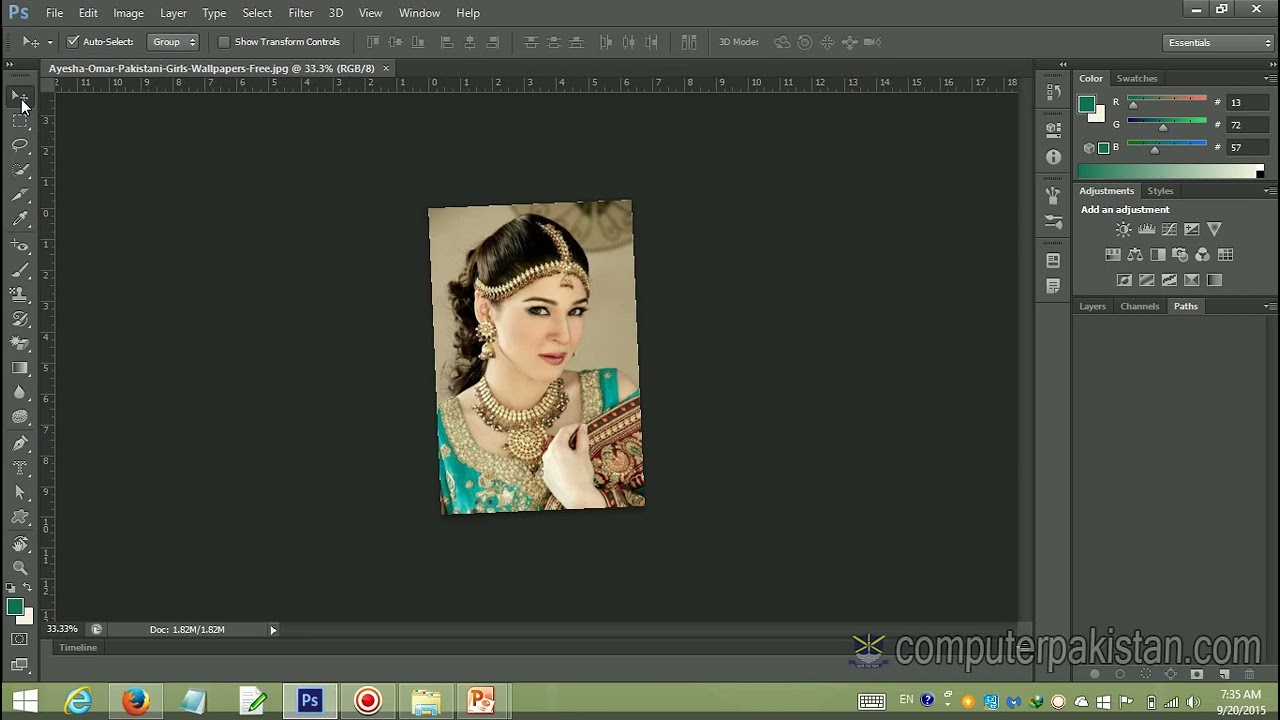The image size is (1280, 720).
Task: Select the Rectangular Marquee tool
Action: point(20,121)
